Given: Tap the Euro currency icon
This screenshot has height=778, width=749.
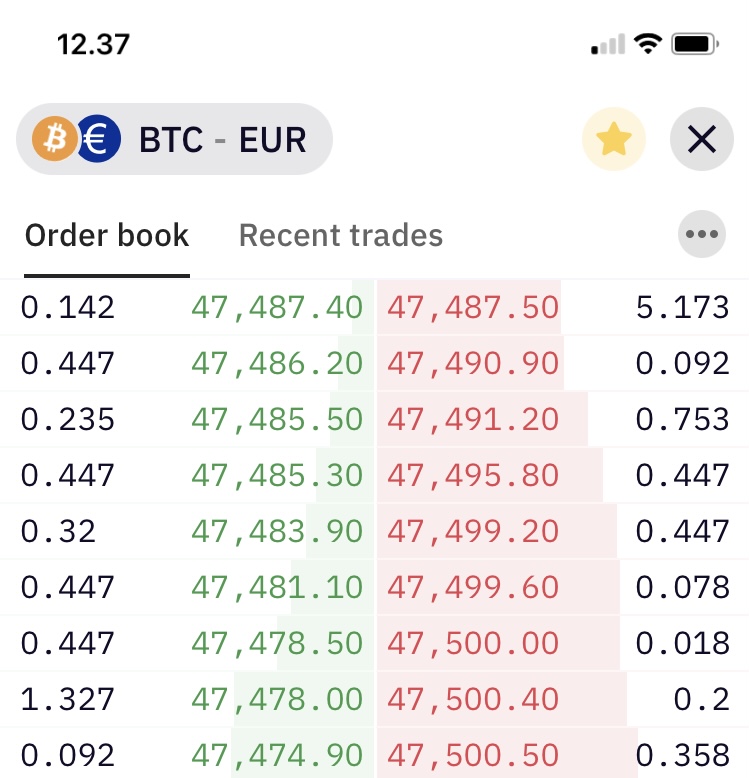Looking at the screenshot, I should [x=99, y=139].
